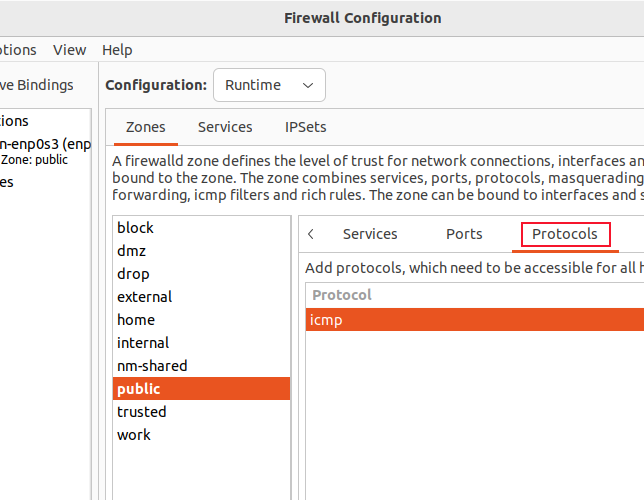
Task: Select the Protocols sub-tab
Action: coord(565,234)
